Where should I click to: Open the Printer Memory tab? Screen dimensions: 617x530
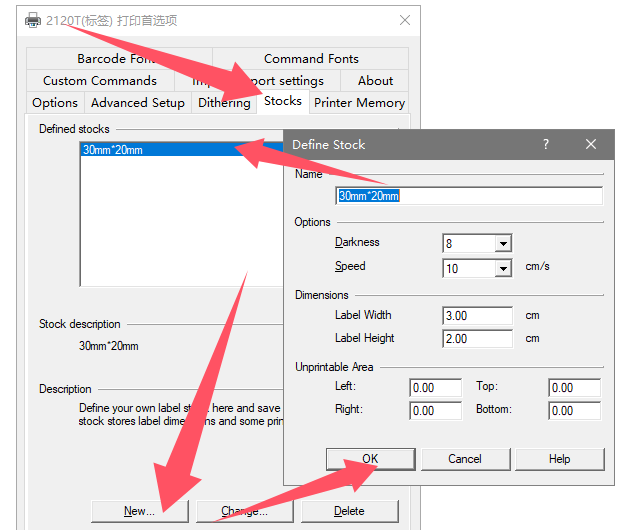(359, 102)
